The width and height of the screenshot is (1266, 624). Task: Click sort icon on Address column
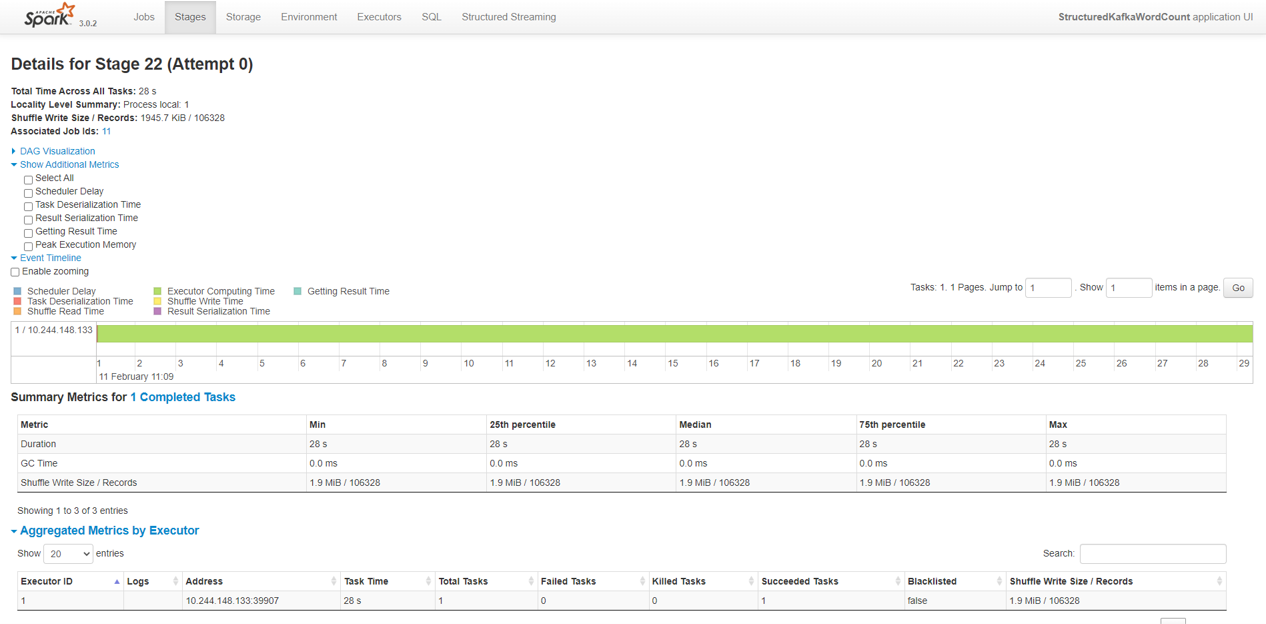coord(334,581)
